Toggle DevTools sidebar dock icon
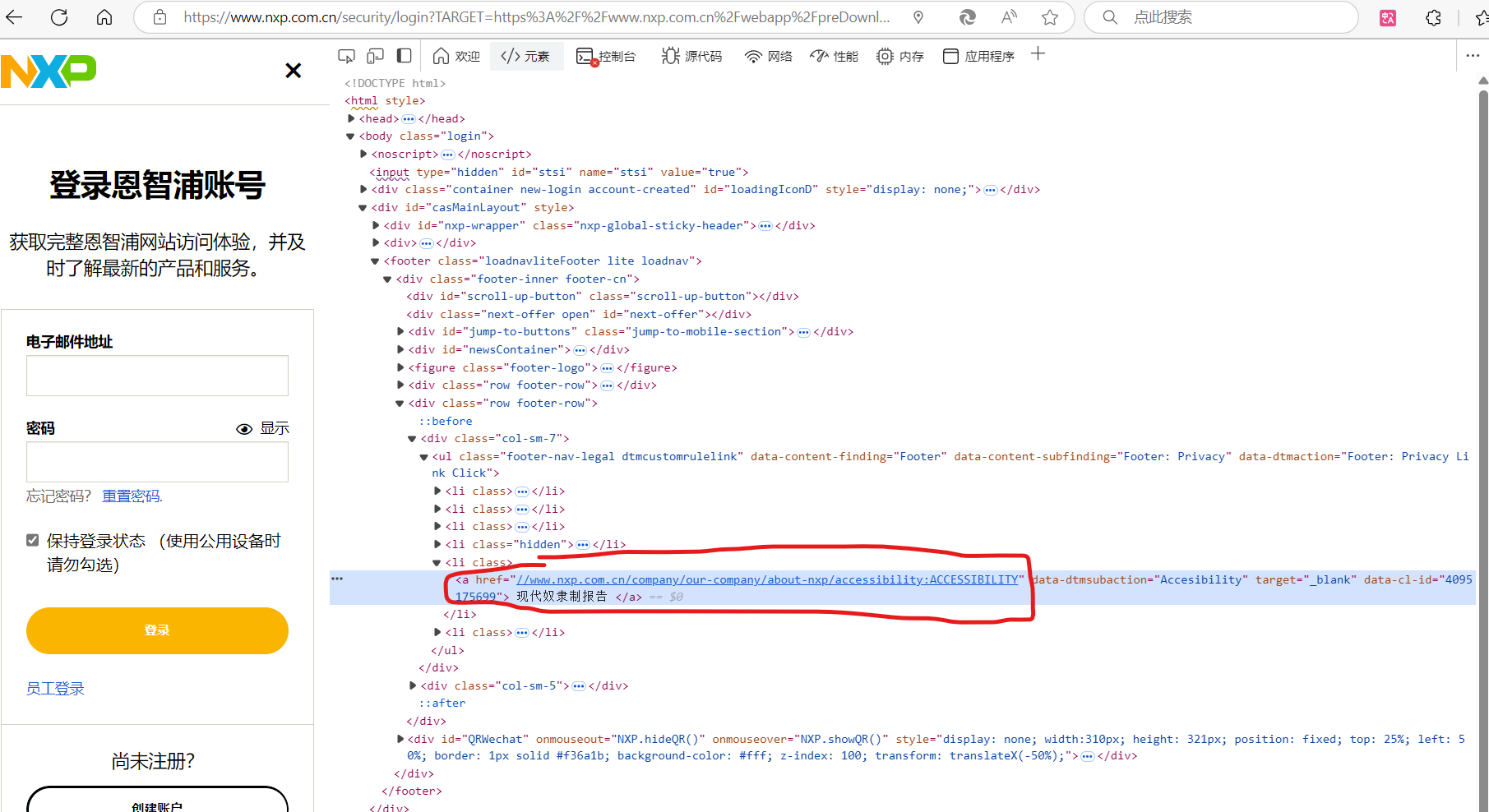This screenshot has width=1489, height=812. [x=404, y=56]
